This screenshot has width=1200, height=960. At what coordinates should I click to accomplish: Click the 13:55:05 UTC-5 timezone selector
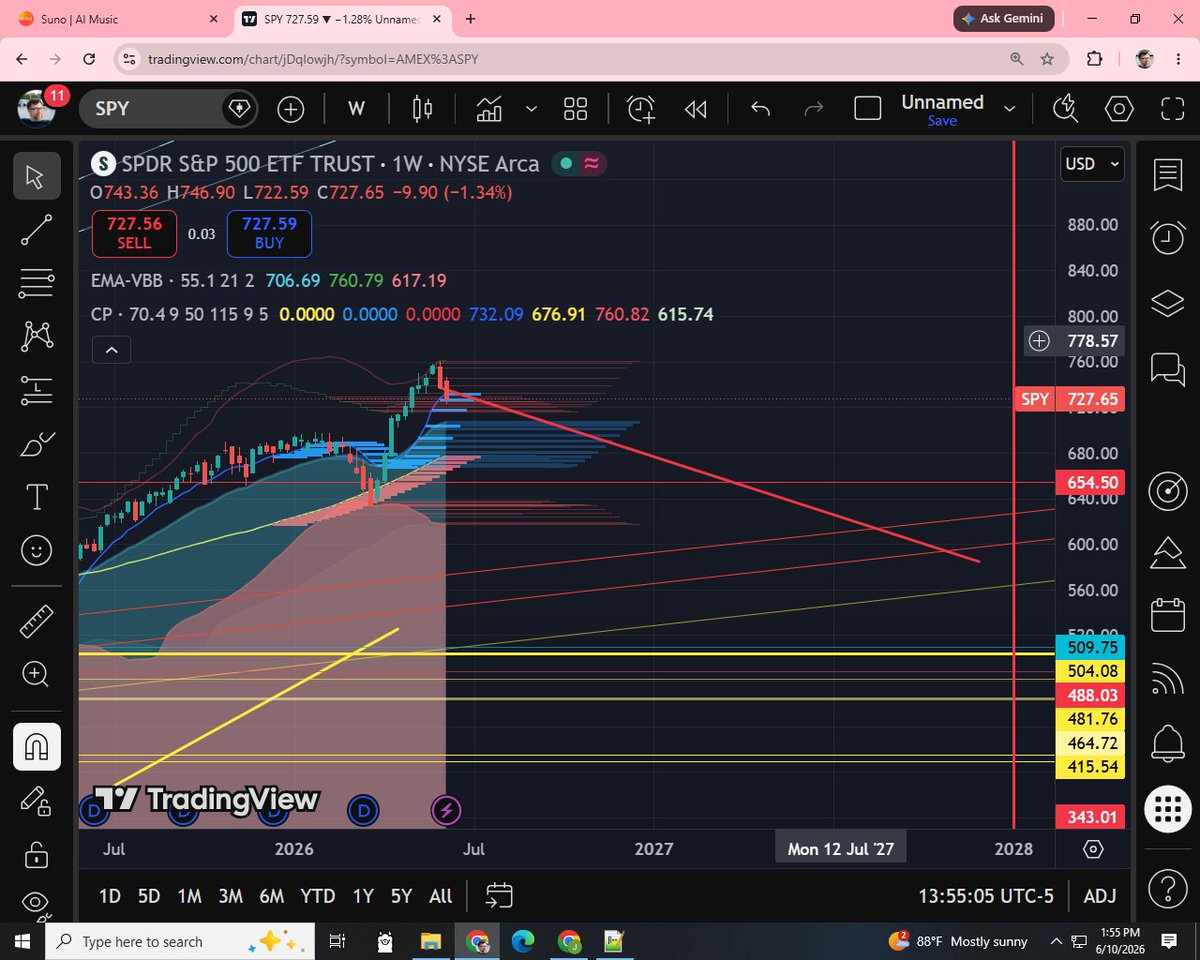(986, 896)
